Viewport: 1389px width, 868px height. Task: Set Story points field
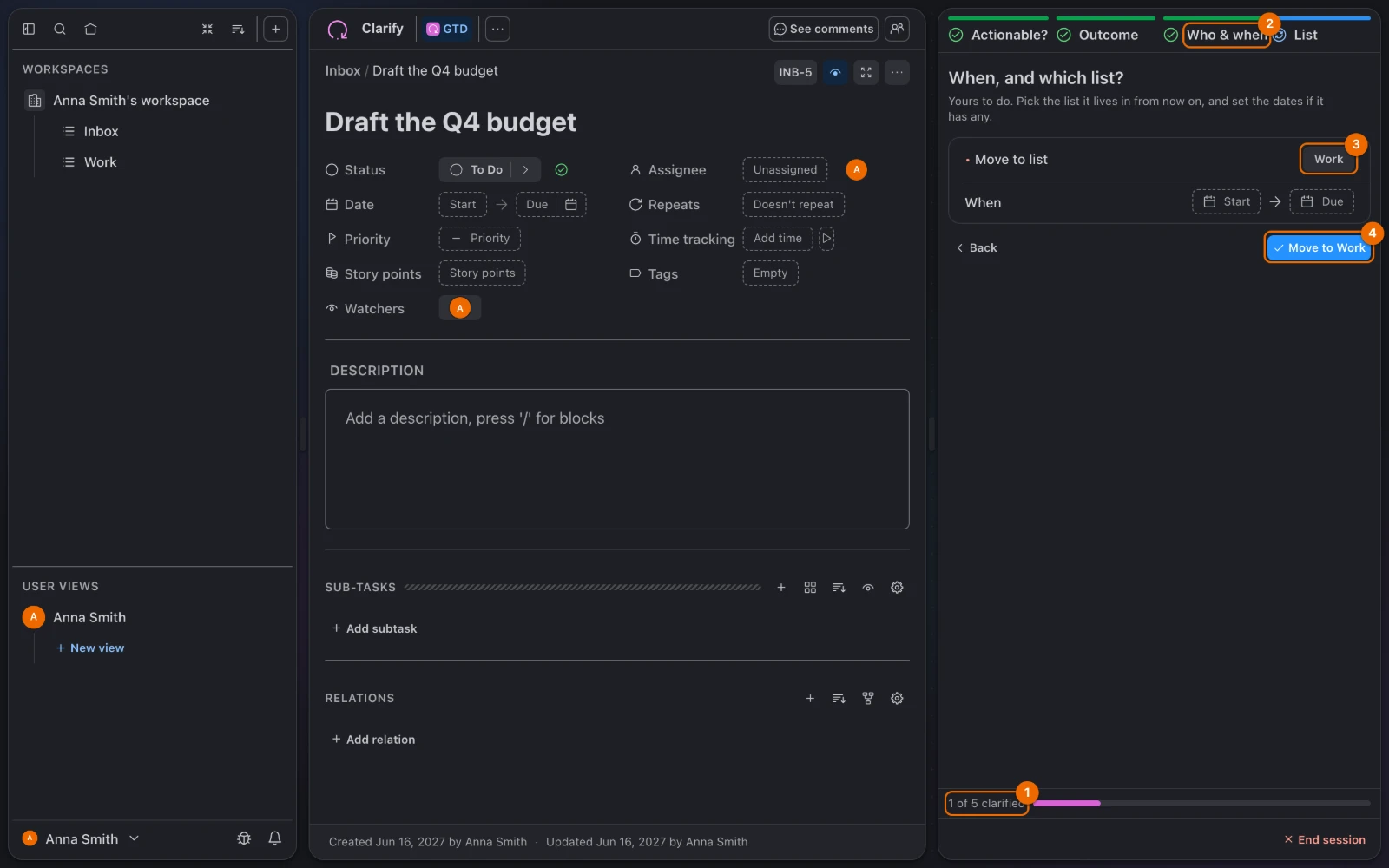tap(482, 273)
